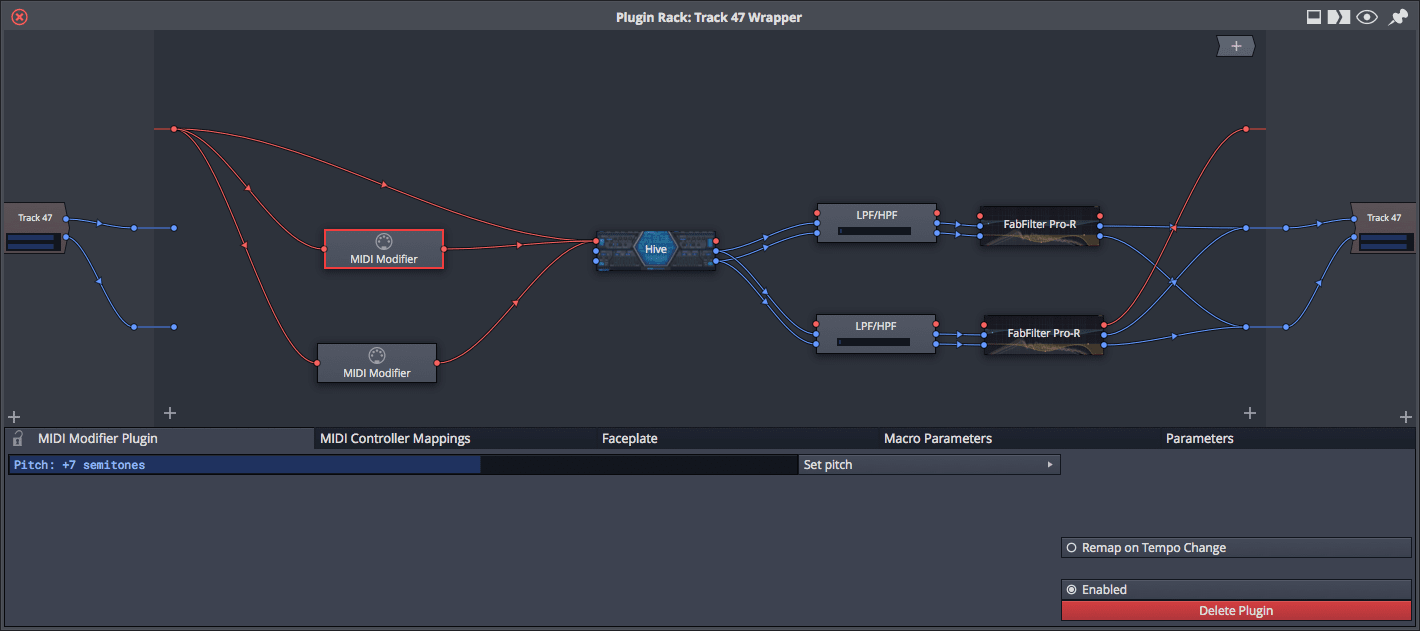The width and height of the screenshot is (1420, 631).
Task: Select the unselected lower MIDI Modifier node
Action: click(377, 362)
